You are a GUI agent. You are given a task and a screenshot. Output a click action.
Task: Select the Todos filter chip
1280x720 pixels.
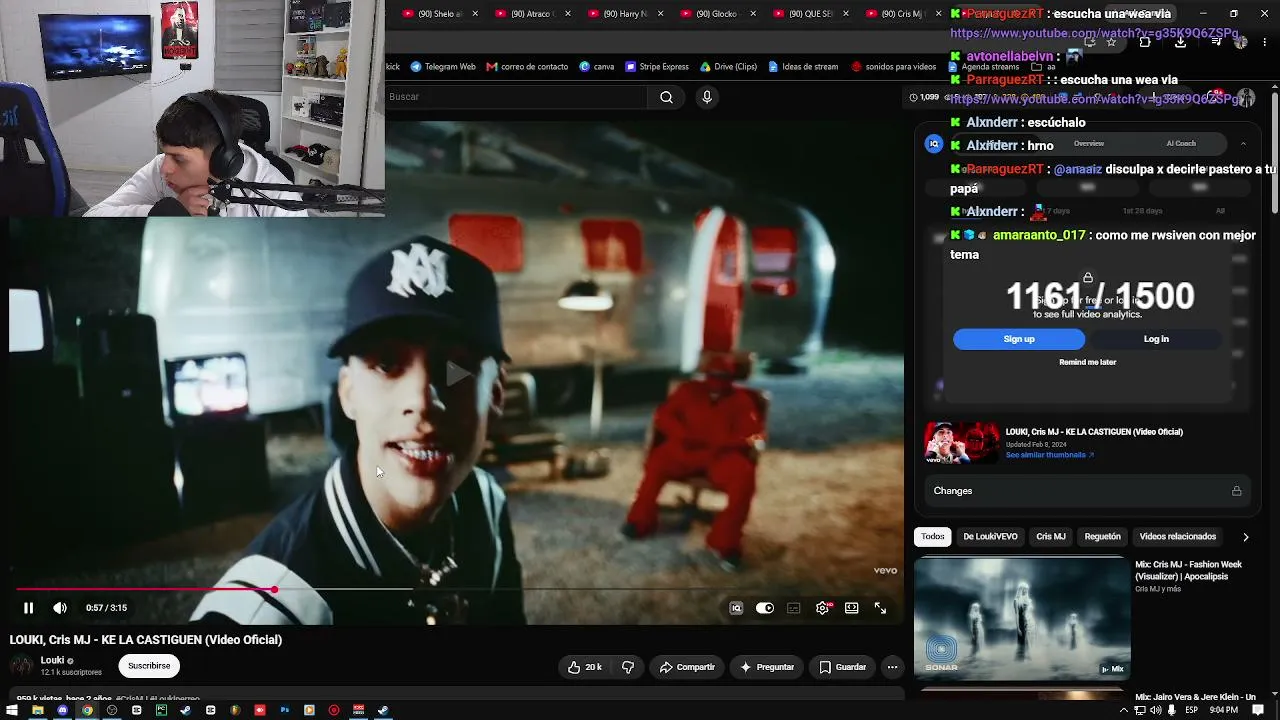click(x=933, y=537)
